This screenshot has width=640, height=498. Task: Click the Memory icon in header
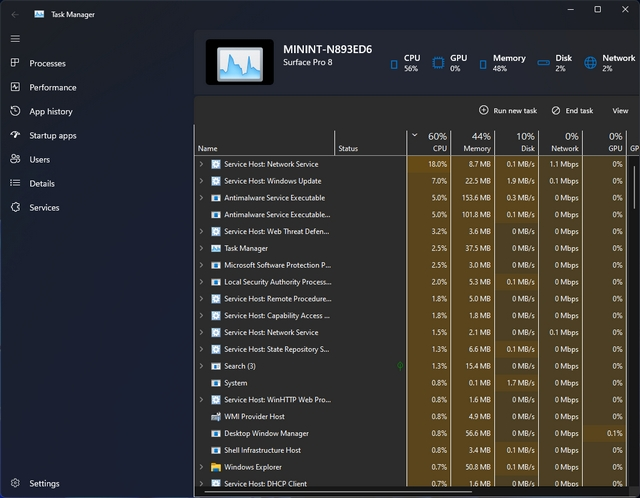(483, 64)
